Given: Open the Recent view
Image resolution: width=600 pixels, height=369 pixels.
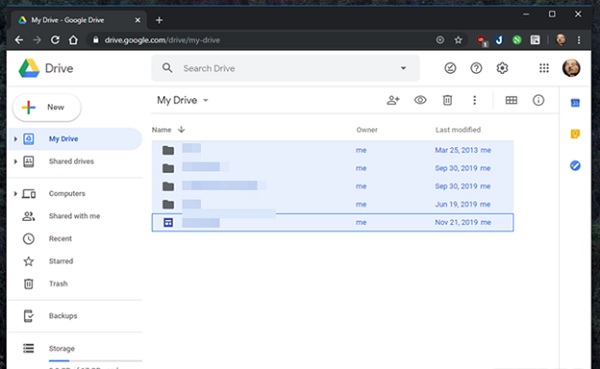Looking at the screenshot, I should [60, 238].
